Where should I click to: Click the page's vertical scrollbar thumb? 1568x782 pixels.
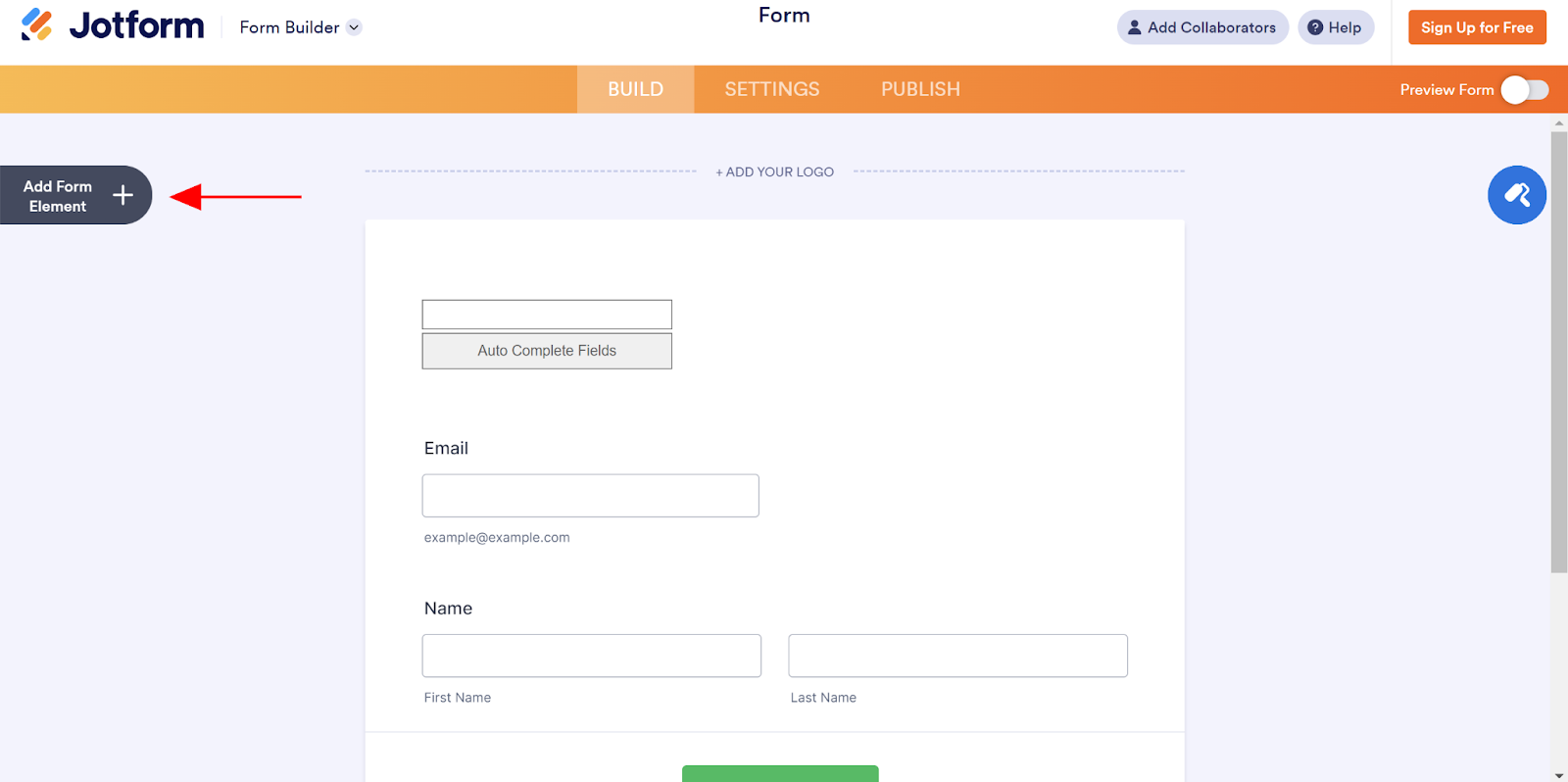(x=1558, y=353)
